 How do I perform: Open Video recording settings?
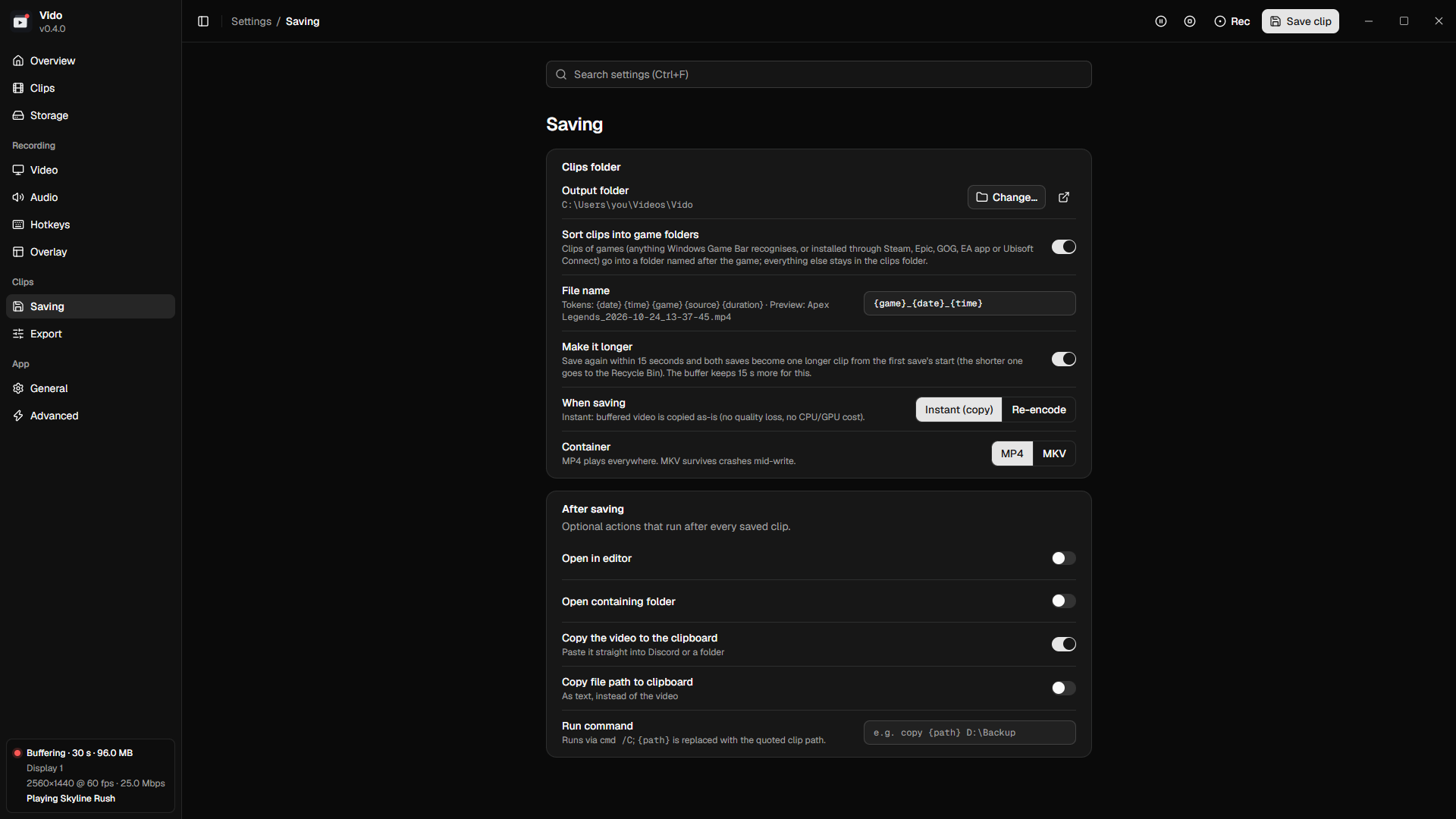[90, 170]
